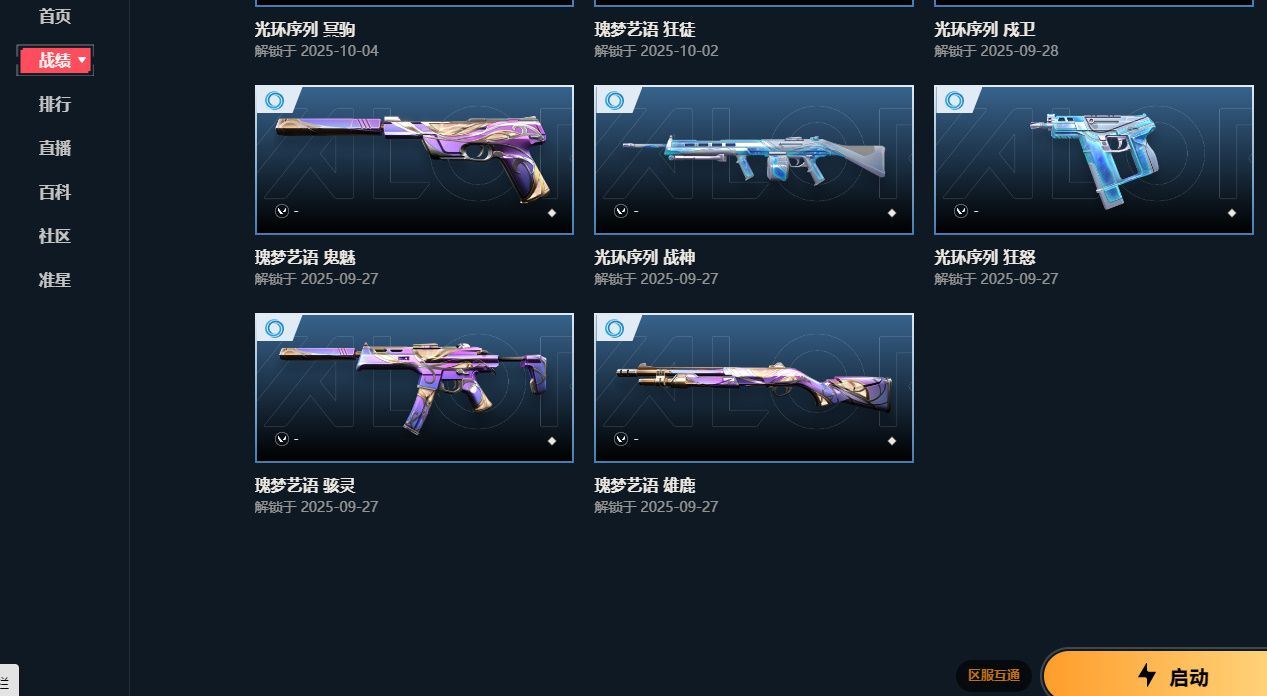Click the blue ring icon on 光环序列 战神 card
The height and width of the screenshot is (696, 1267).
[x=614, y=100]
